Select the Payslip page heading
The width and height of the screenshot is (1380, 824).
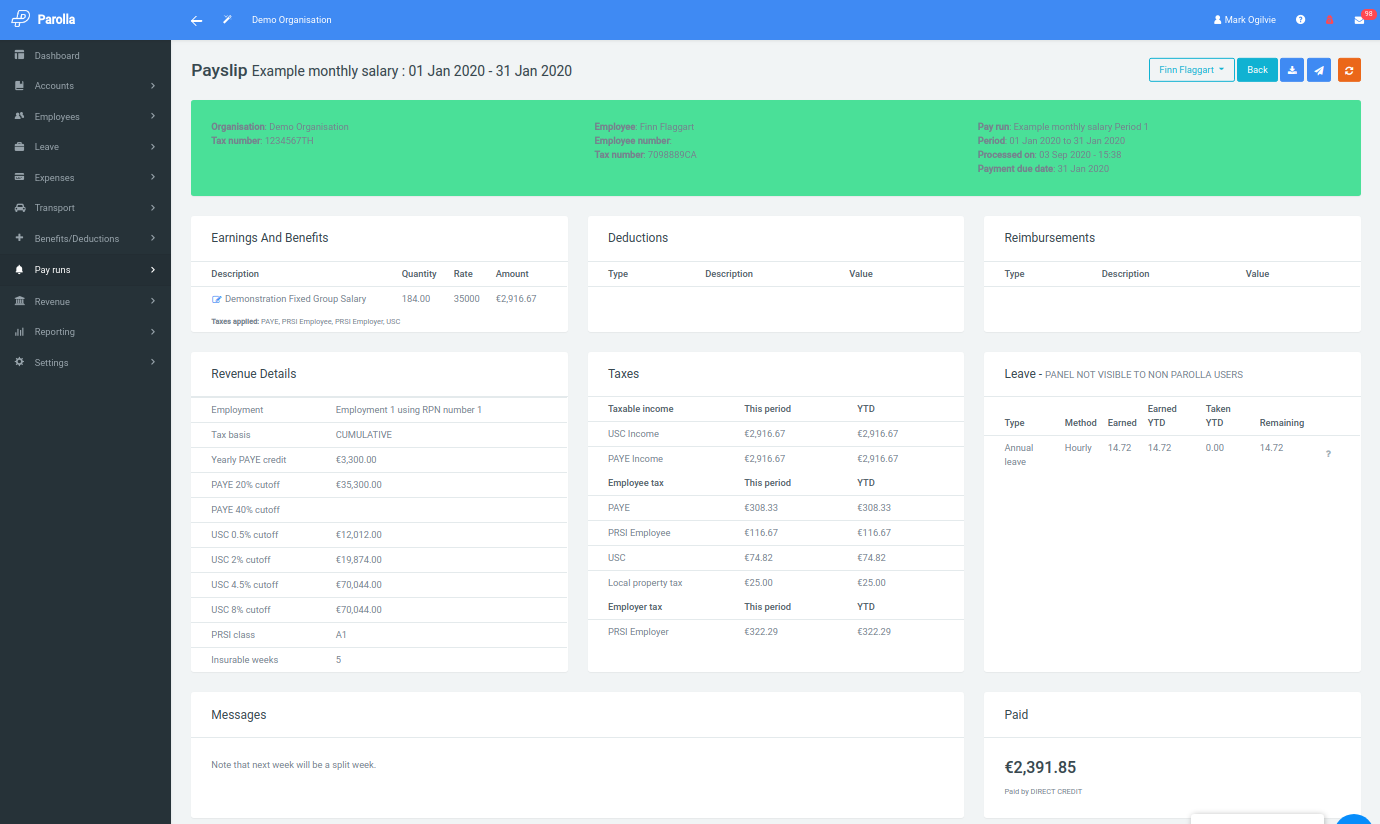click(x=381, y=71)
